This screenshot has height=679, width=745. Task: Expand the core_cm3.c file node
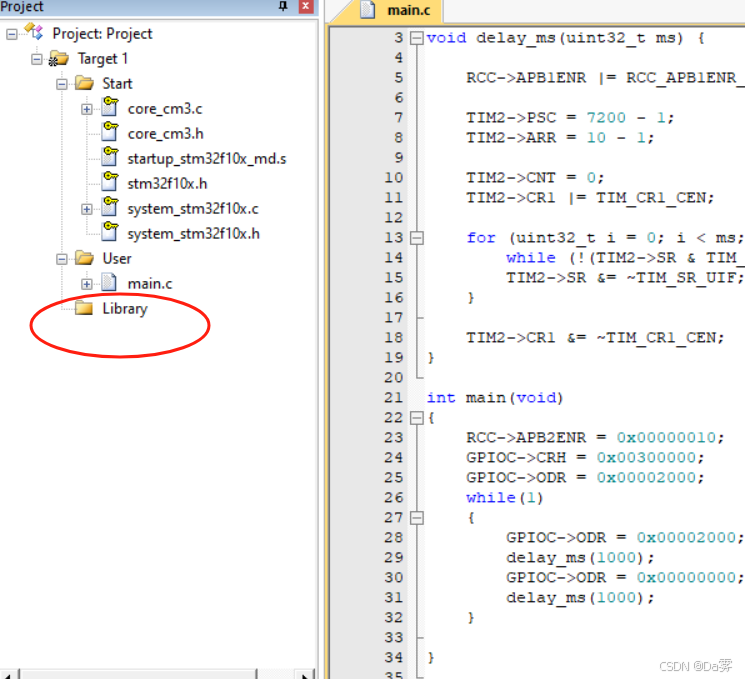(86, 109)
